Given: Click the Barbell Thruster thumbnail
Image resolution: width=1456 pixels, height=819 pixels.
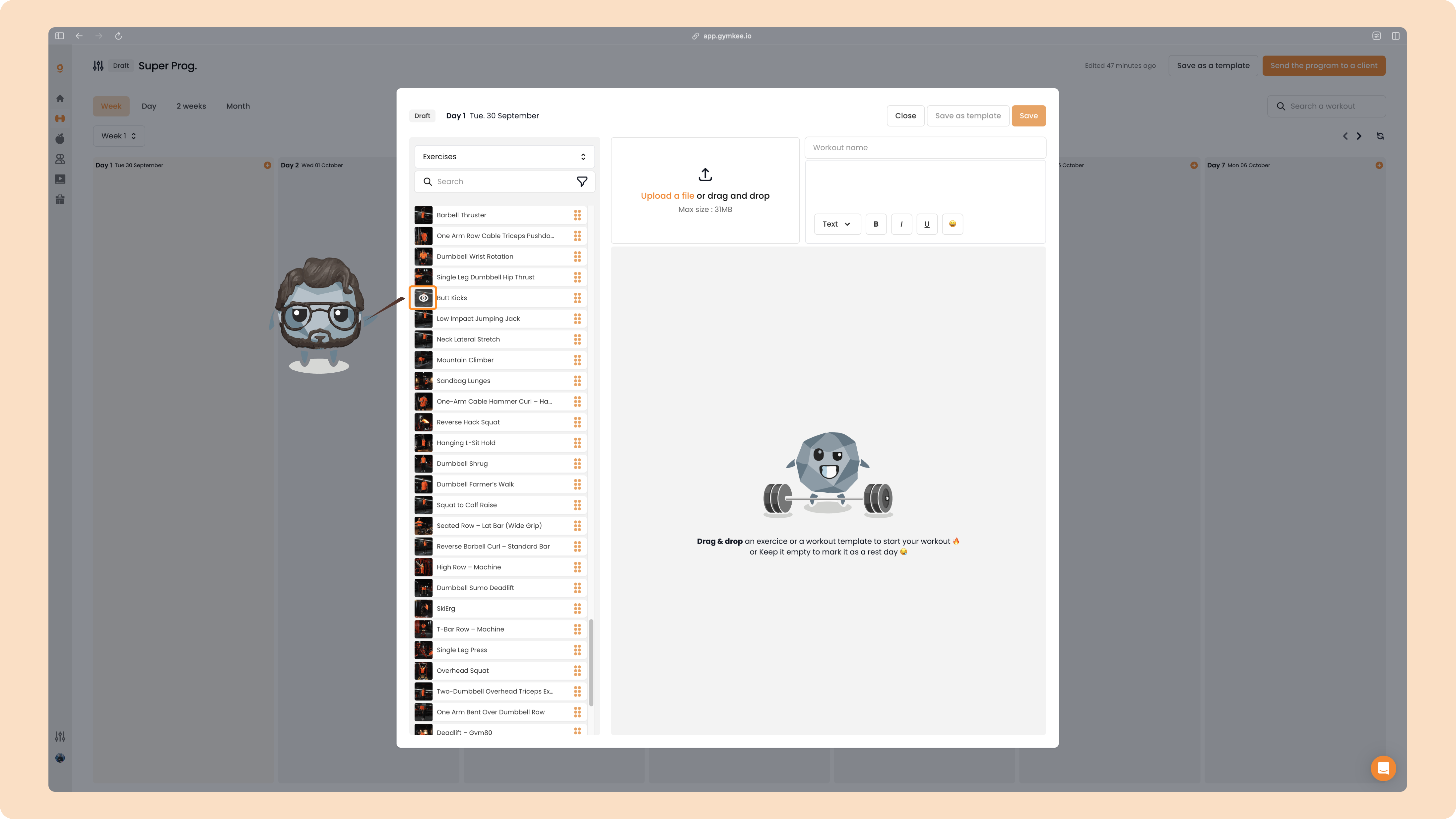Looking at the screenshot, I should pos(423,215).
